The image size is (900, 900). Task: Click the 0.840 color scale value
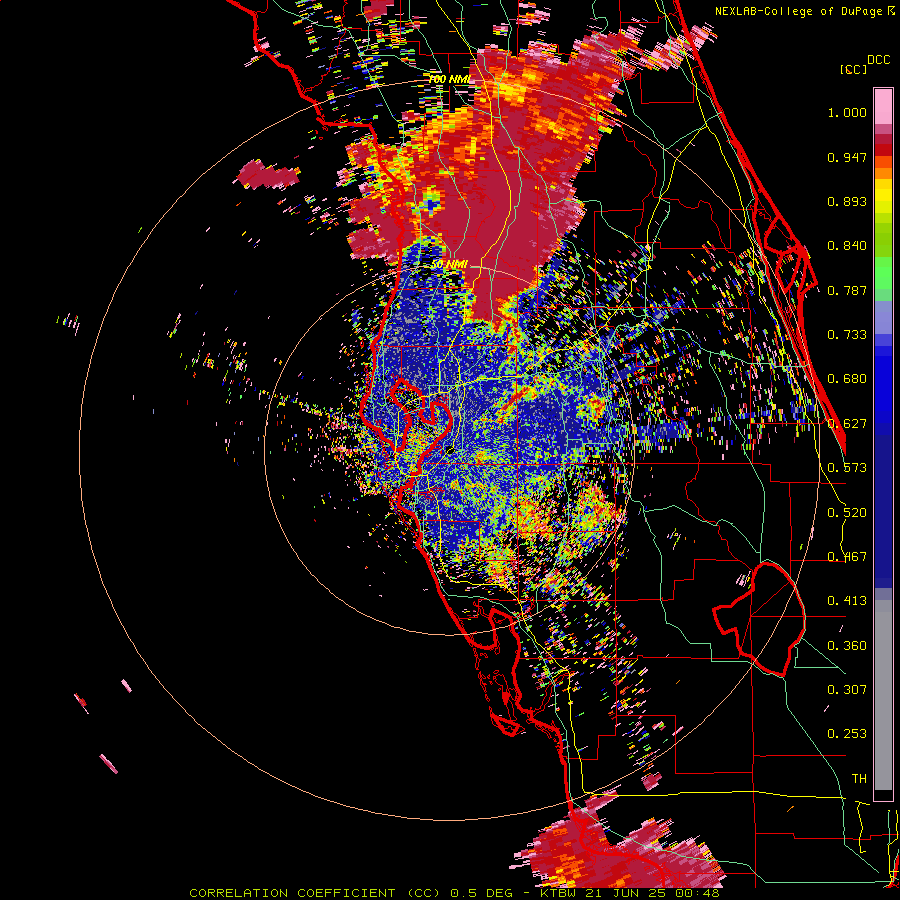pyautogui.click(x=847, y=246)
